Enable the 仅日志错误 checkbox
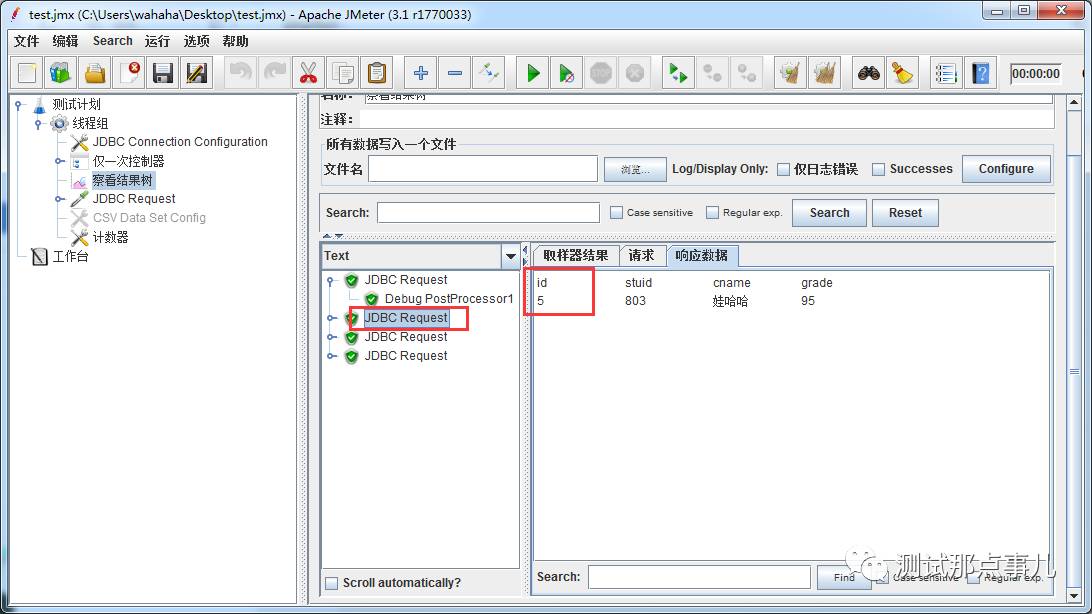 (783, 169)
